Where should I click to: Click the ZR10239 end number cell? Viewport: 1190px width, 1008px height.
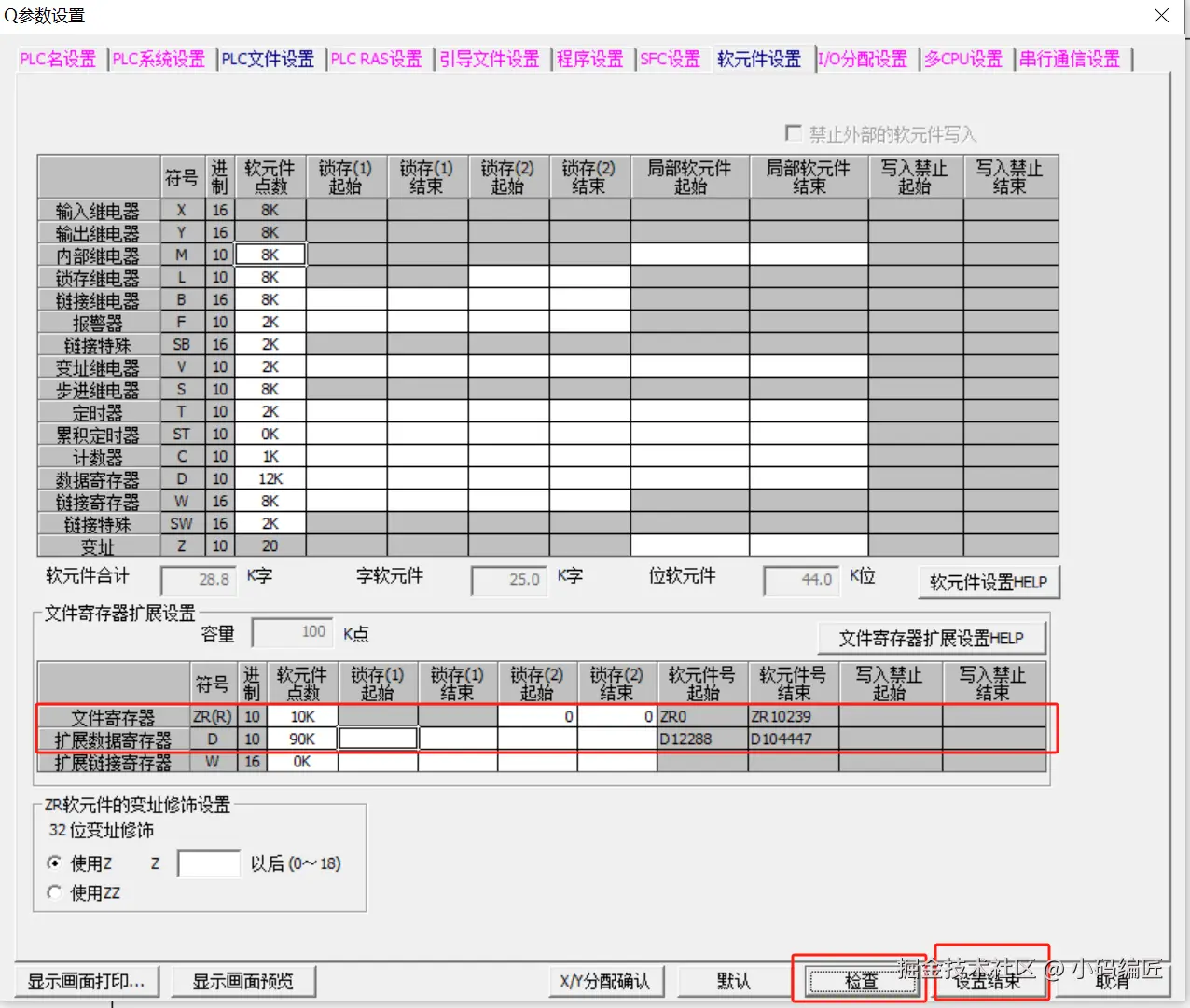click(x=793, y=716)
